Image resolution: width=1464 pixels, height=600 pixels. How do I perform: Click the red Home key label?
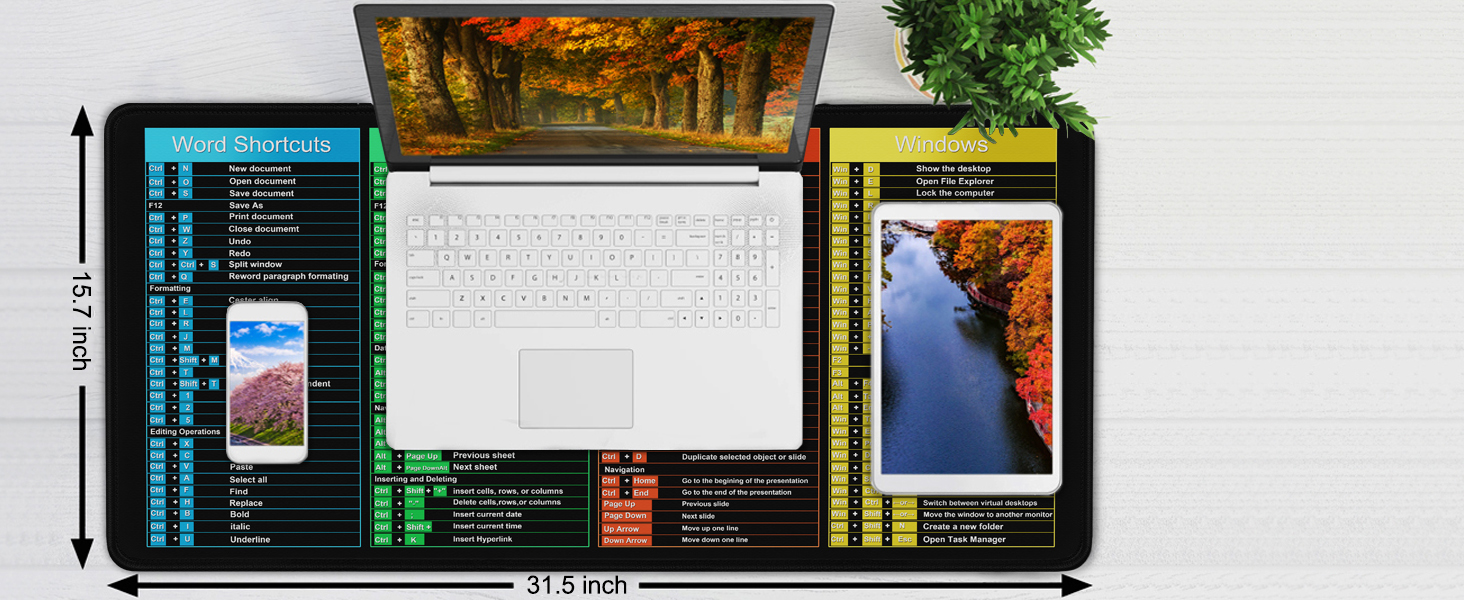645,481
